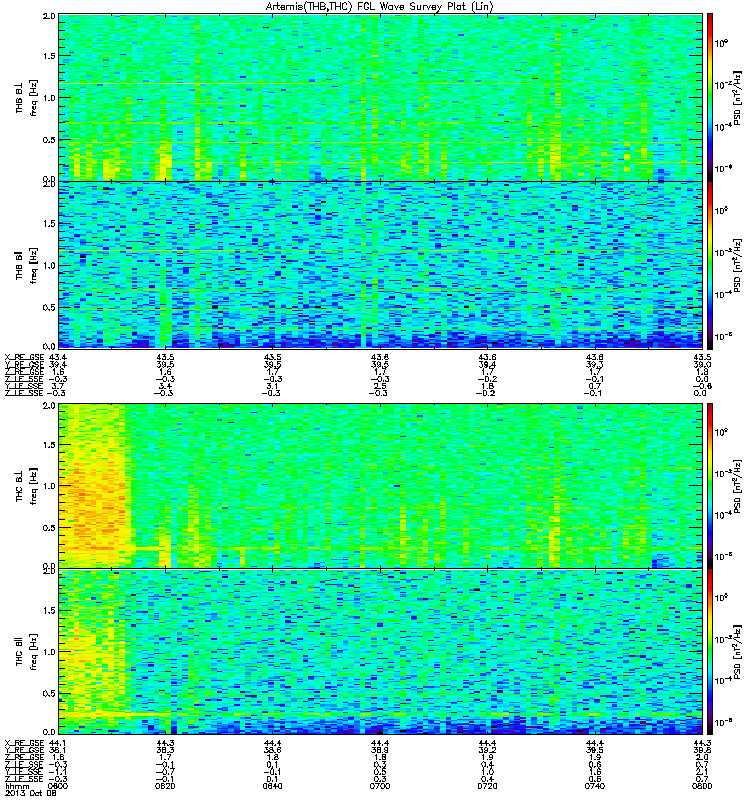
Task: Select the color bar beside the THB B∥ panel
Action: [x=710, y=265]
